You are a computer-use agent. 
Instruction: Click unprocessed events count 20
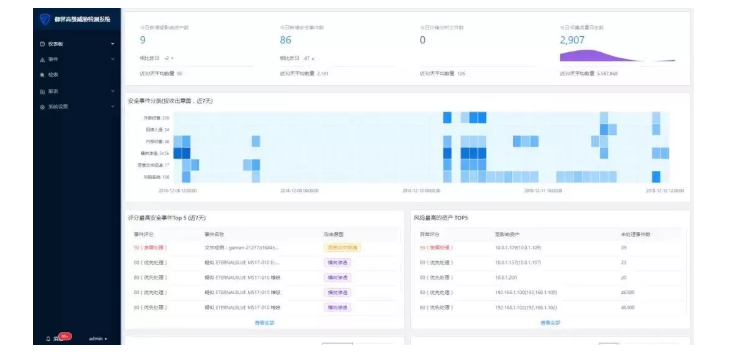coord(623,278)
